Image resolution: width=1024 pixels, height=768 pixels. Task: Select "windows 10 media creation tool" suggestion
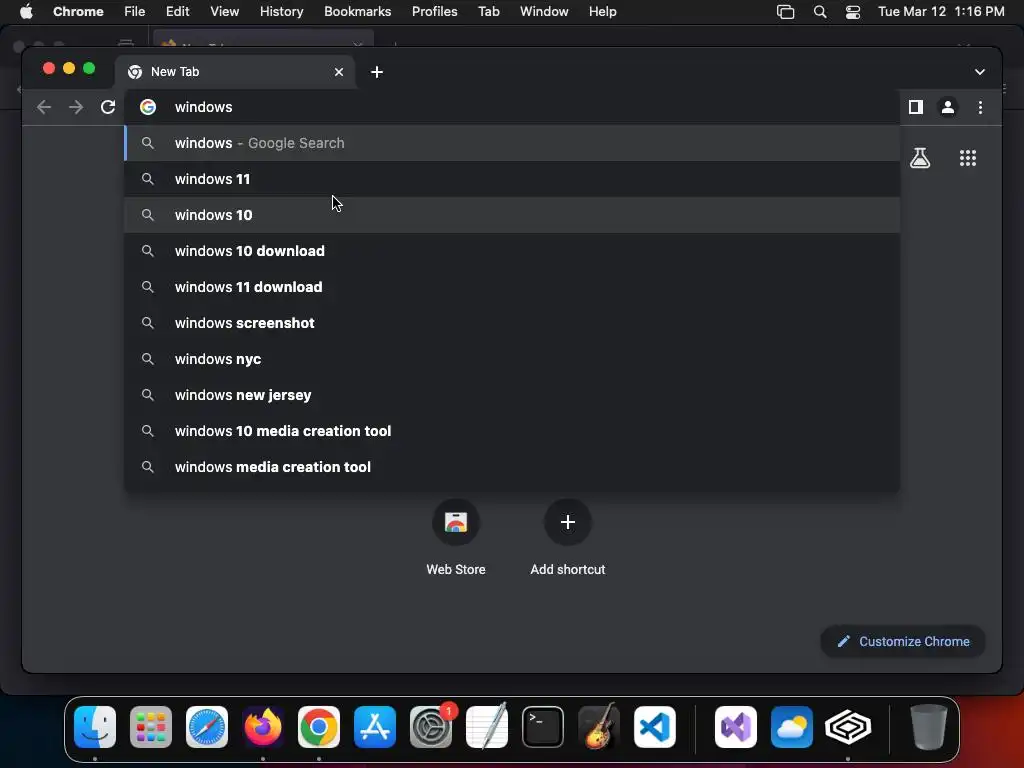(512, 431)
